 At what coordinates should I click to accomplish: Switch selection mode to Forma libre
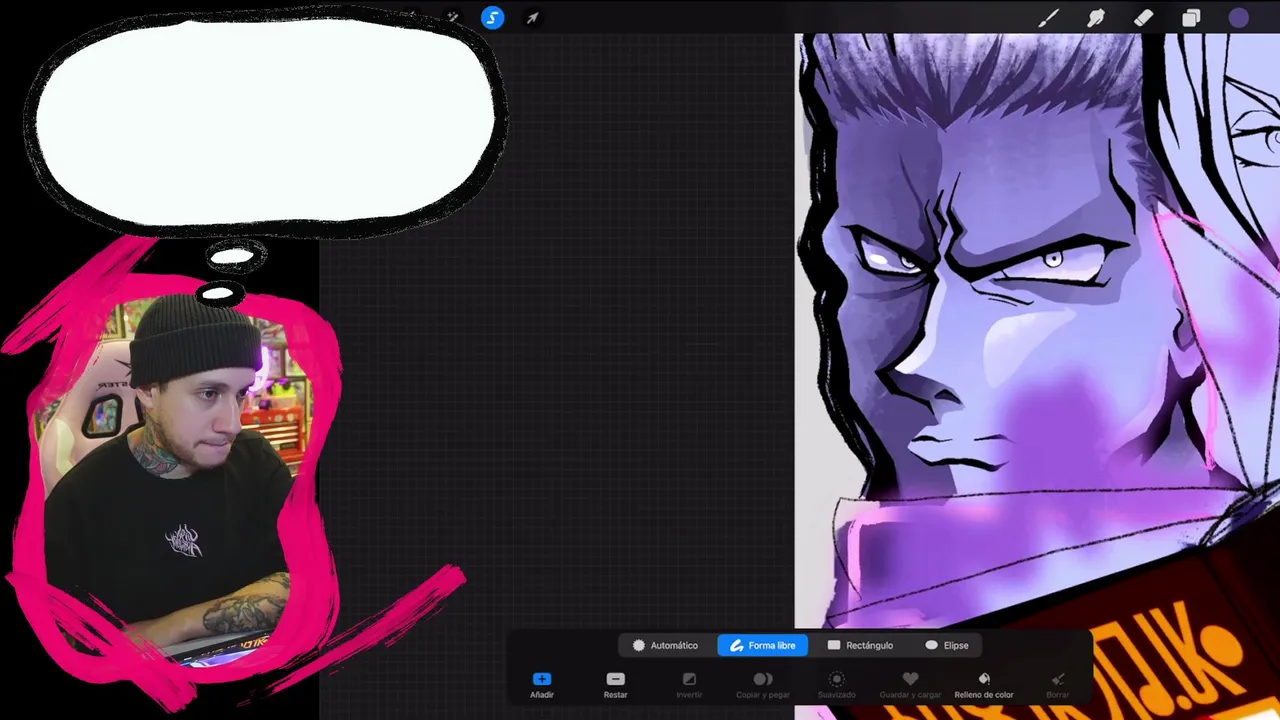[762, 645]
